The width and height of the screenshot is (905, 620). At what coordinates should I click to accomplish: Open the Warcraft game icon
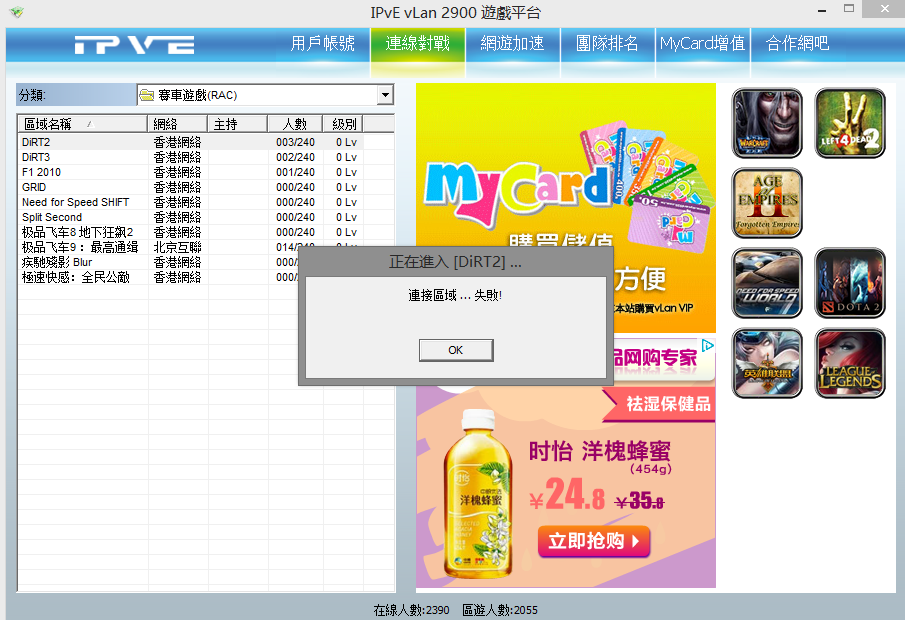point(767,123)
